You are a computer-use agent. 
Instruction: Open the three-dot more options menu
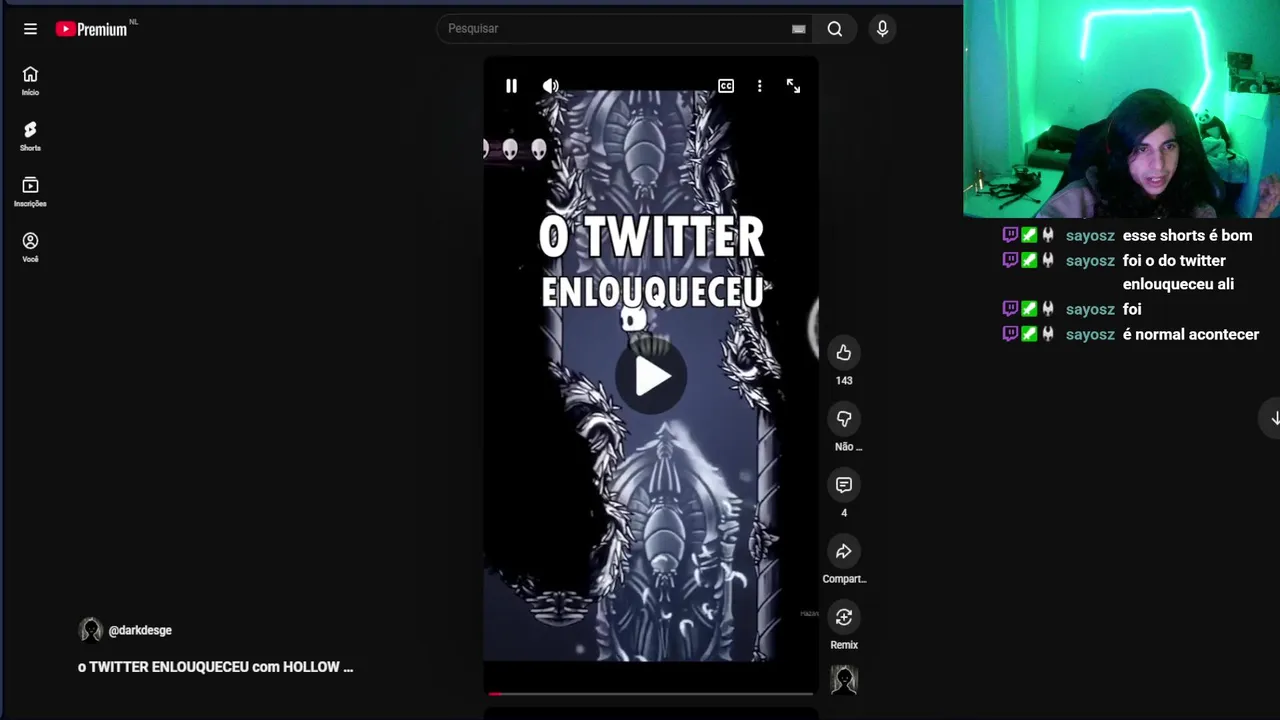(760, 86)
